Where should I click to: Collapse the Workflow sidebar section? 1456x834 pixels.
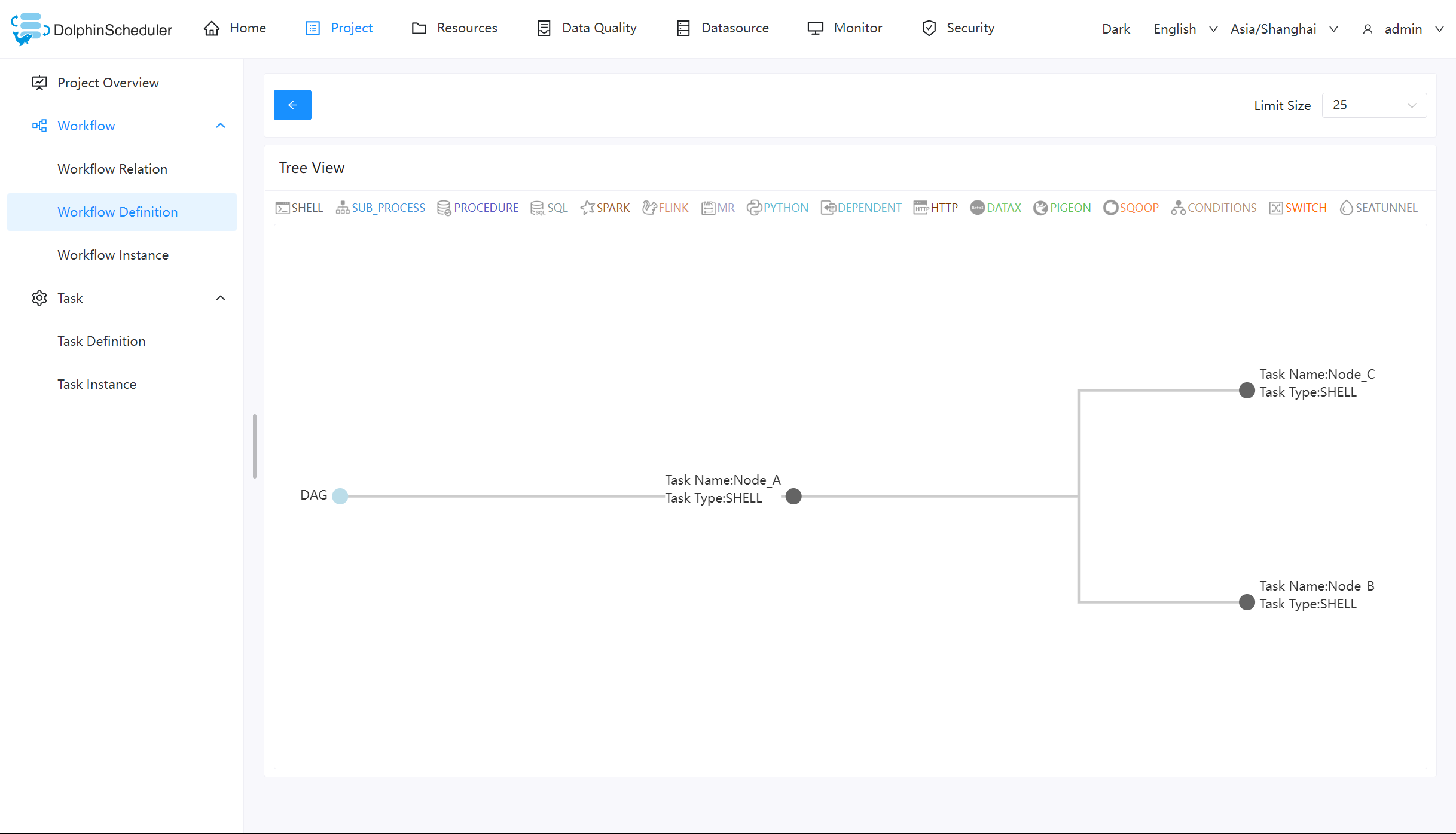coord(219,126)
